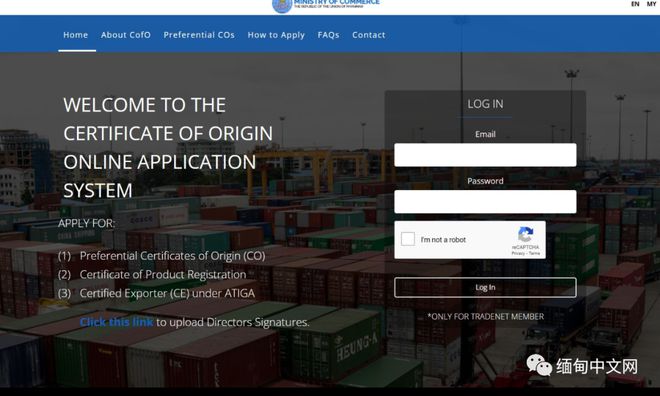Viewport: 660px width, 396px height.
Task: Follow the Click this link hyperlink
Action: [117, 322]
